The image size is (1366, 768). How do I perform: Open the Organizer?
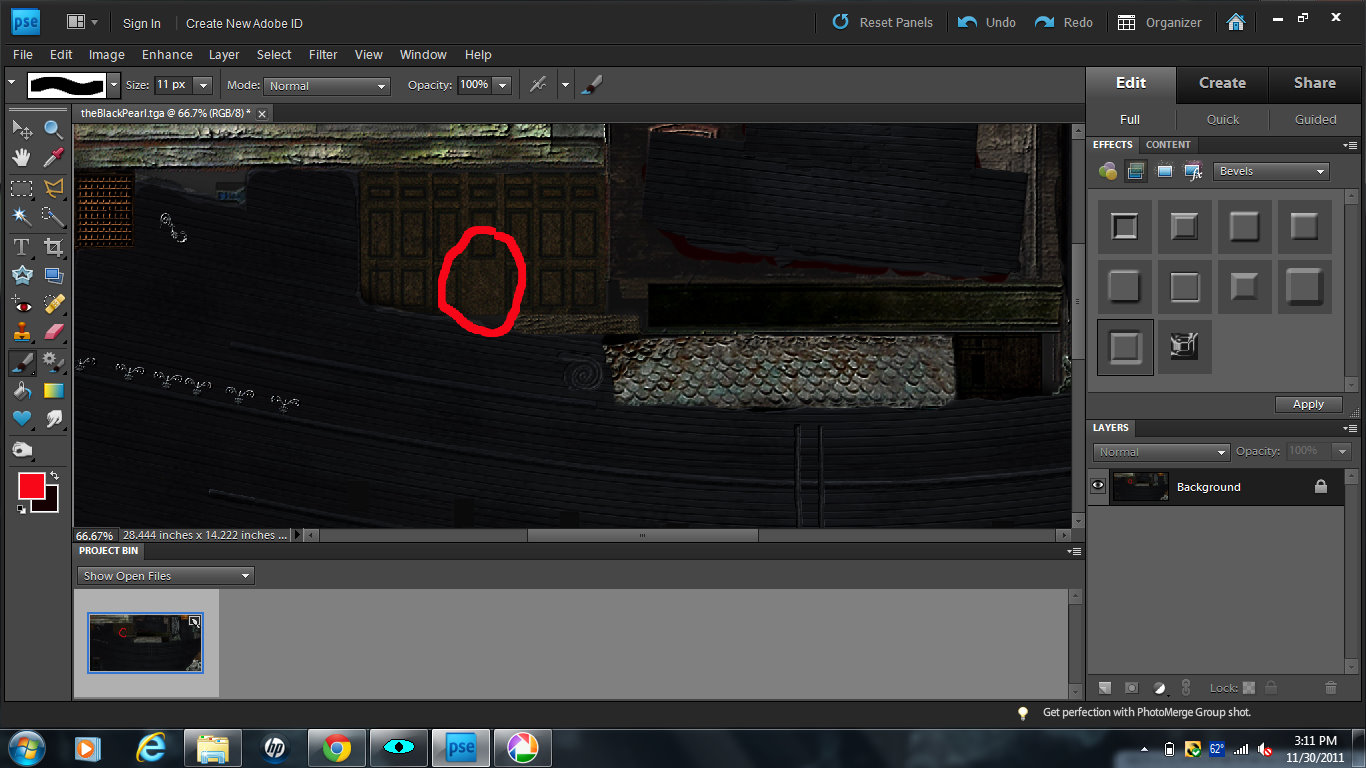tap(1160, 22)
